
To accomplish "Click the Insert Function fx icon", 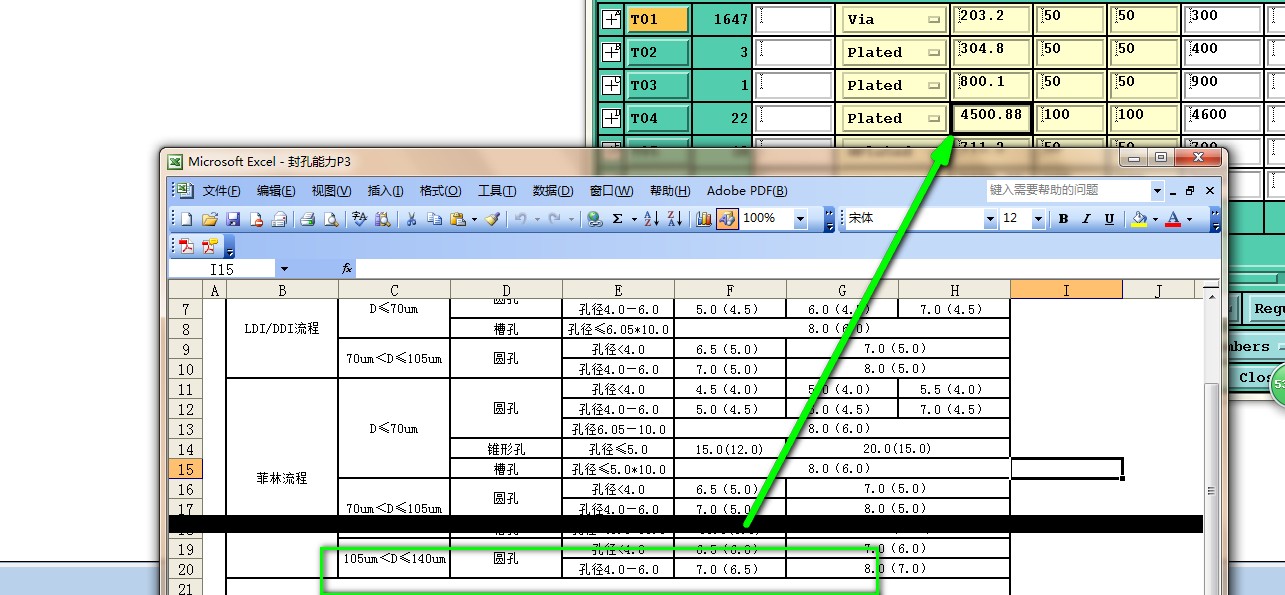I will click(x=347, y=269).
